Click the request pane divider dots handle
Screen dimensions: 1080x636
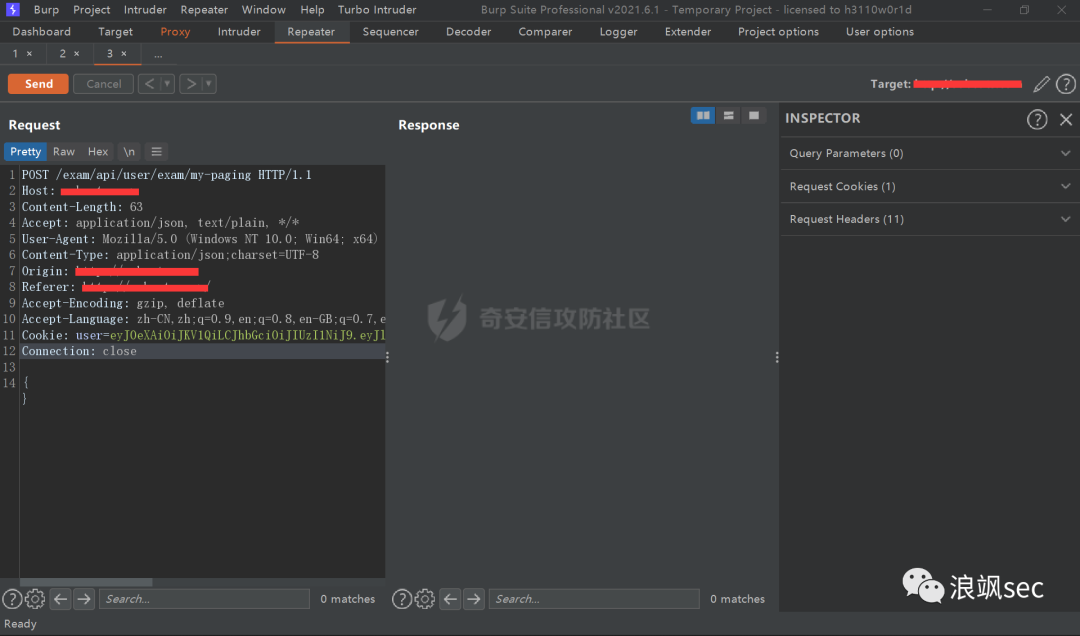click(387, 357)
